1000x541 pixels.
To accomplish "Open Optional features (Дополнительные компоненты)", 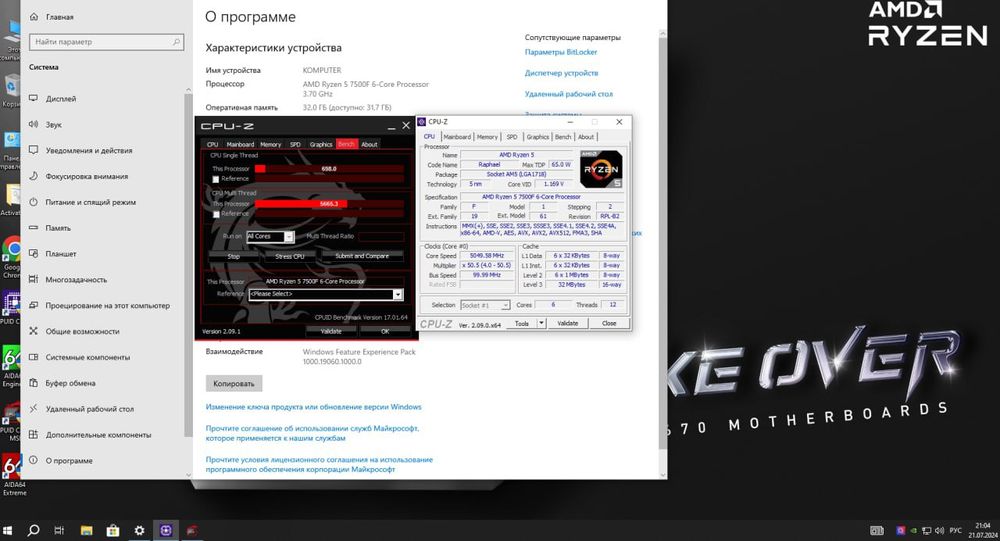I will point(98,434).
